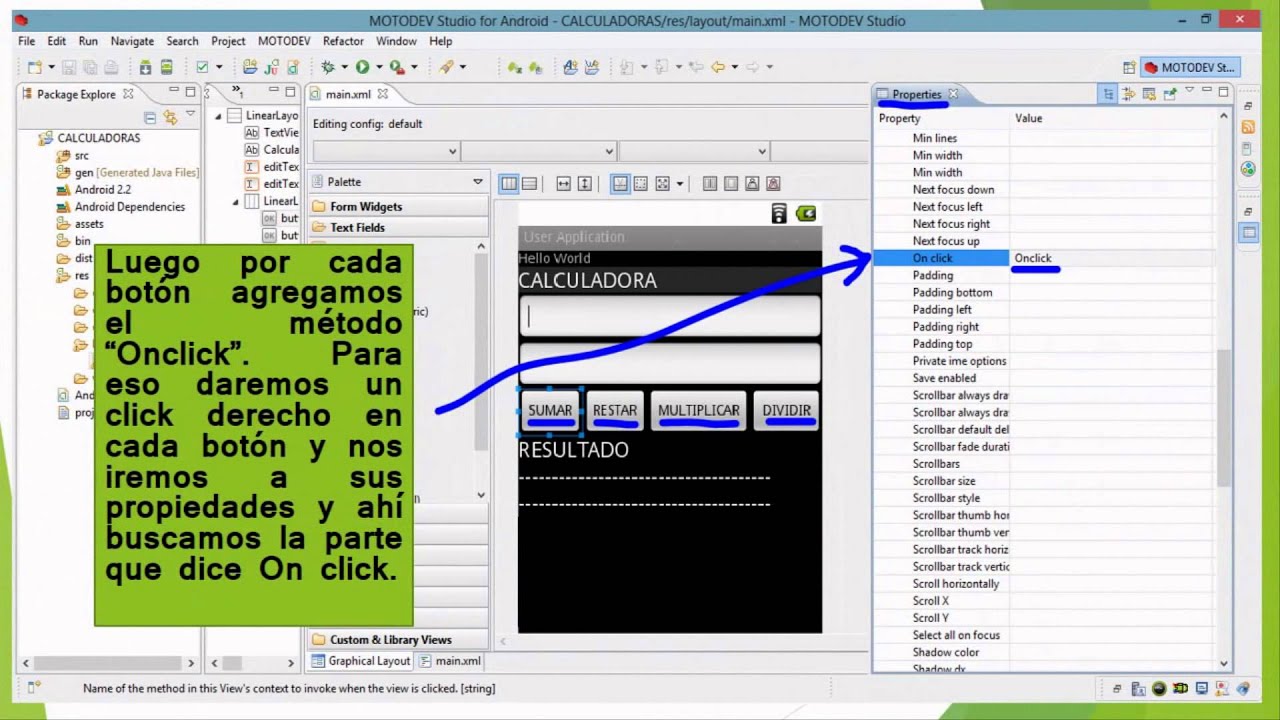Image resolution: width=1280 pixels, height=720 pixels.
Task: Click the MOTODEV St... perspective button
Action: tap(1189, 67)
